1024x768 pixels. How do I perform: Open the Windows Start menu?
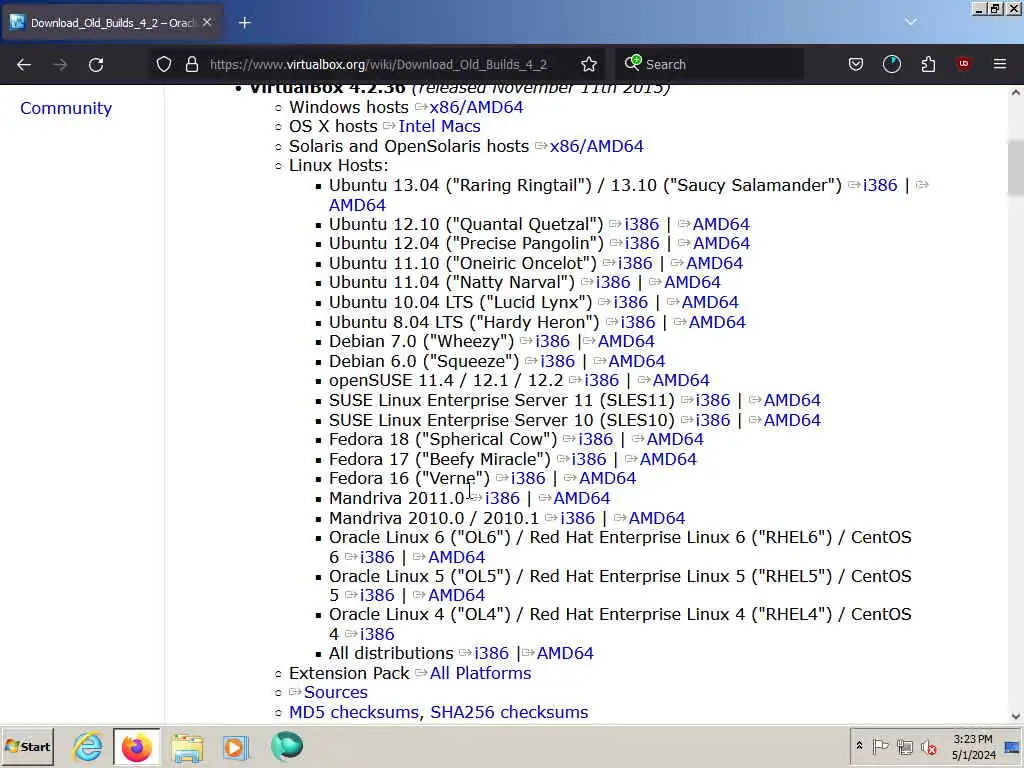pyautogui.click(x=27, y=746)
